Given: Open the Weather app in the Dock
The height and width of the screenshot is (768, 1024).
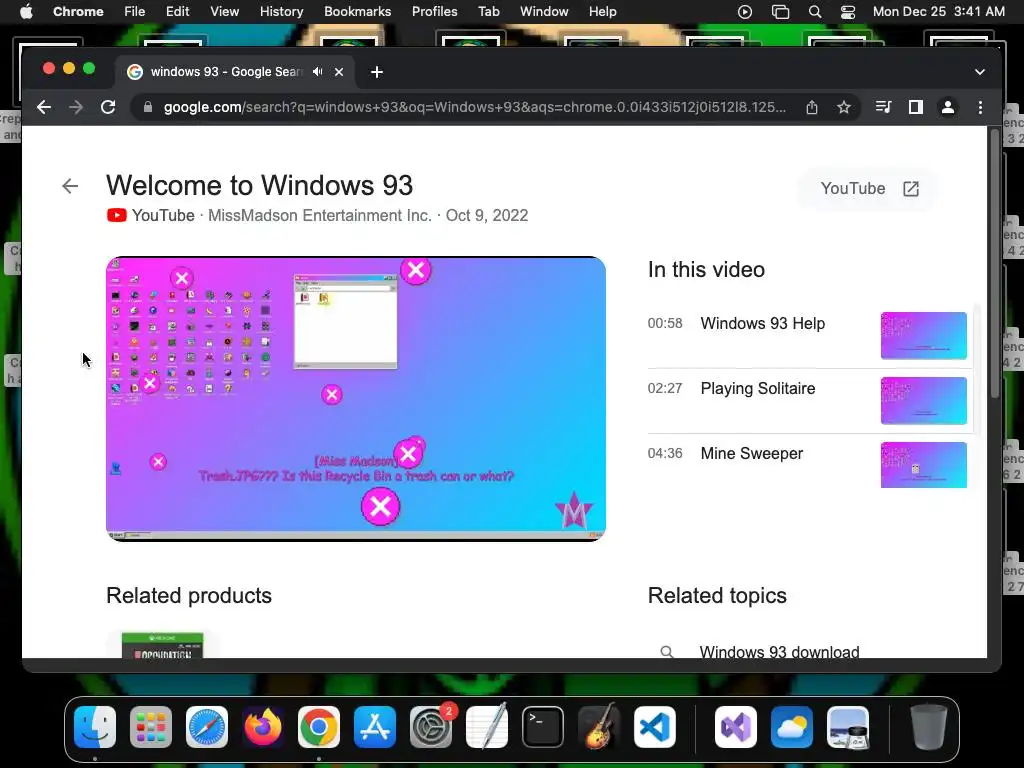Looking at the screenshot, I should pos(792,727).
